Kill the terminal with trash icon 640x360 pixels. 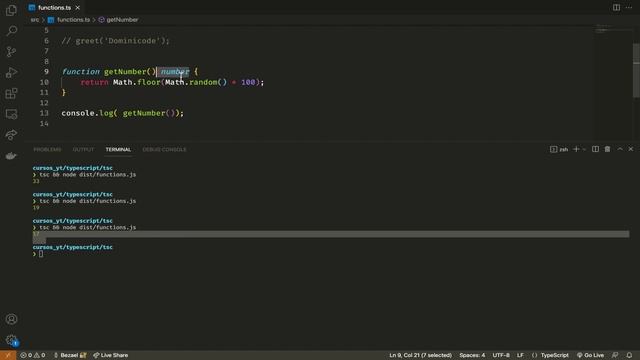(x=607, y=149)
